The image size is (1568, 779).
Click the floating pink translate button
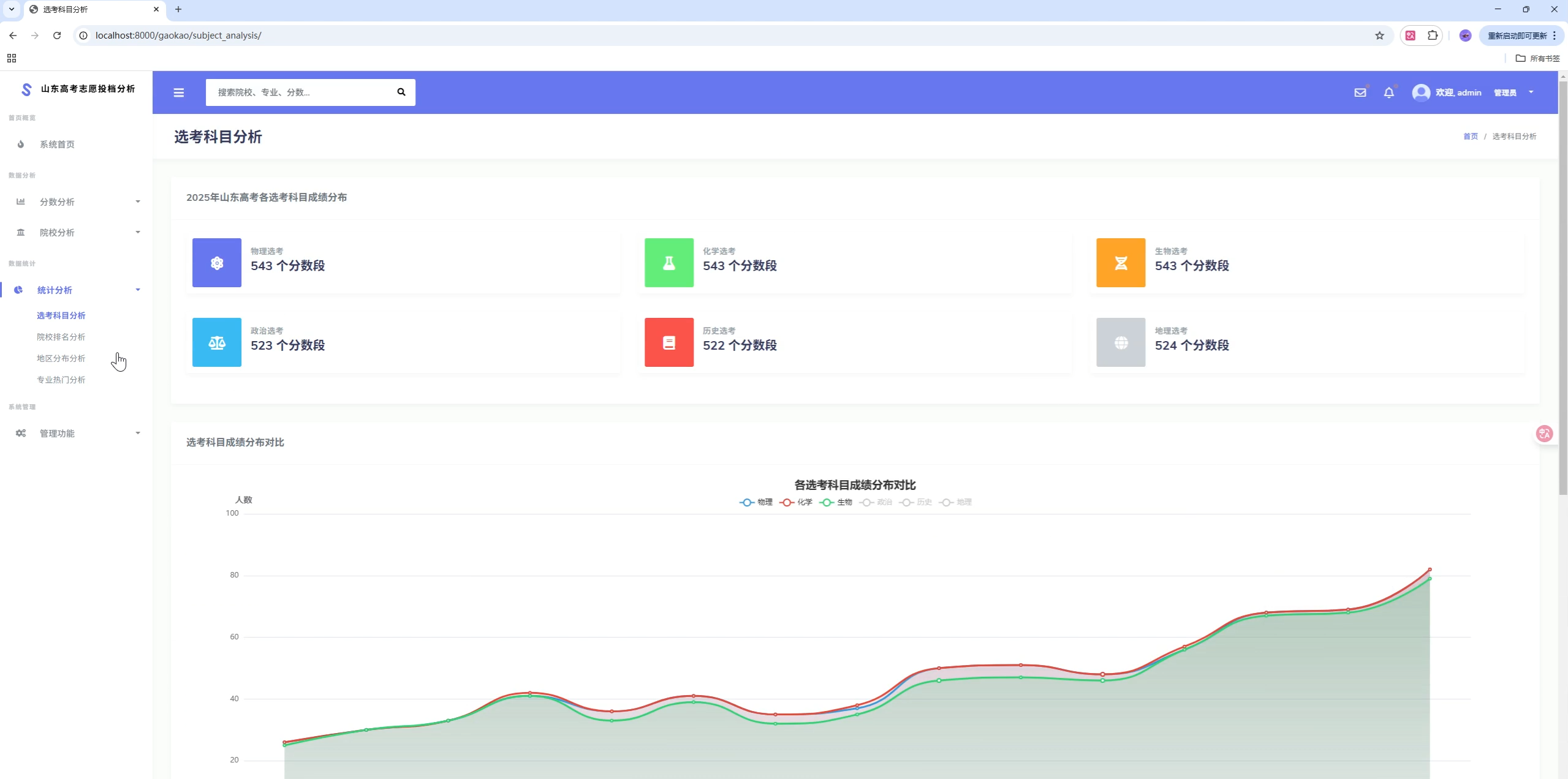tap(1545, 434)
